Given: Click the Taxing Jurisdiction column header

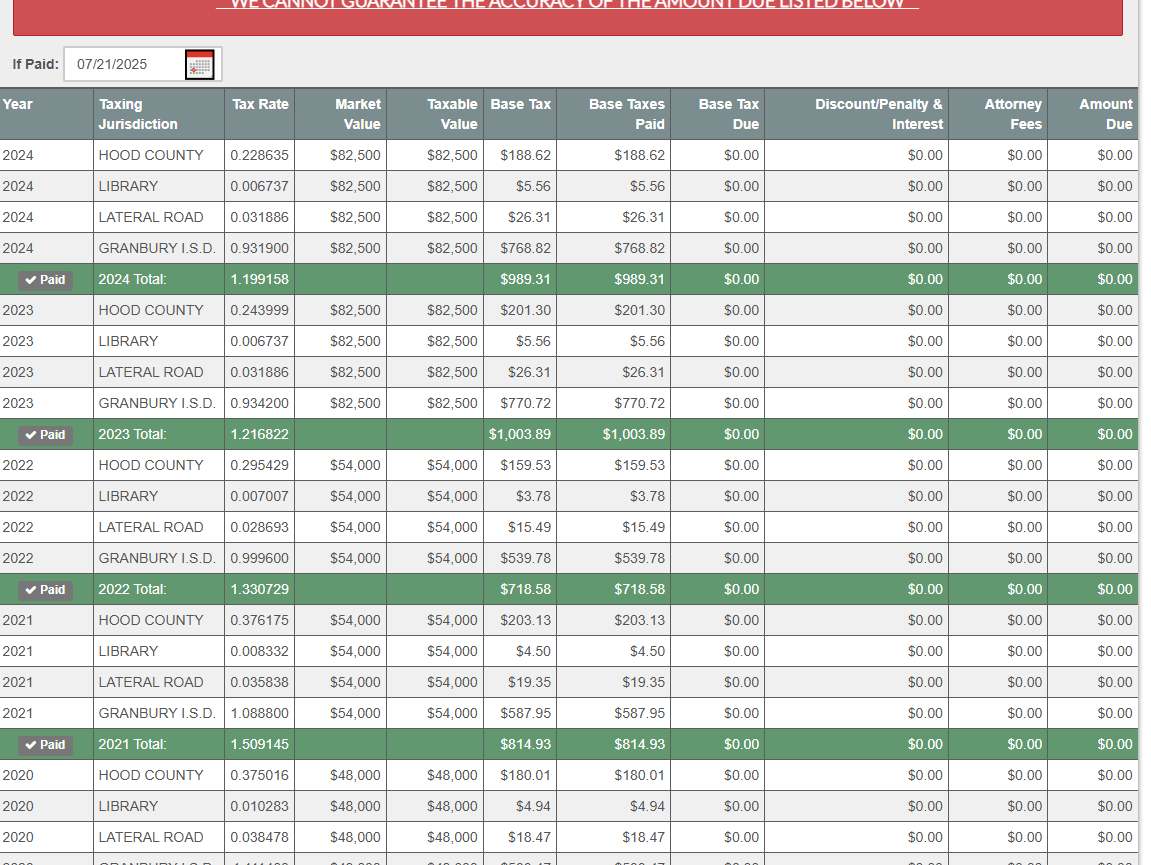Looking at the screenshot, I should [138, 114].
